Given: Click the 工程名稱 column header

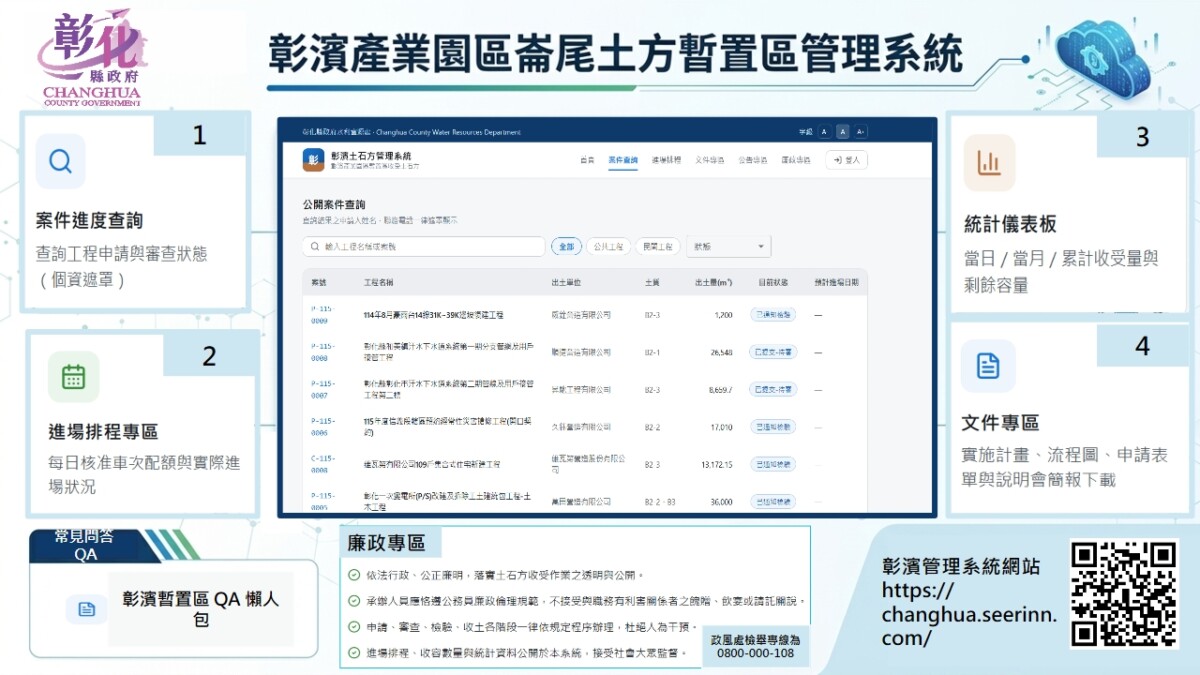Looking at the screenshot, I should tap(379, 283).
